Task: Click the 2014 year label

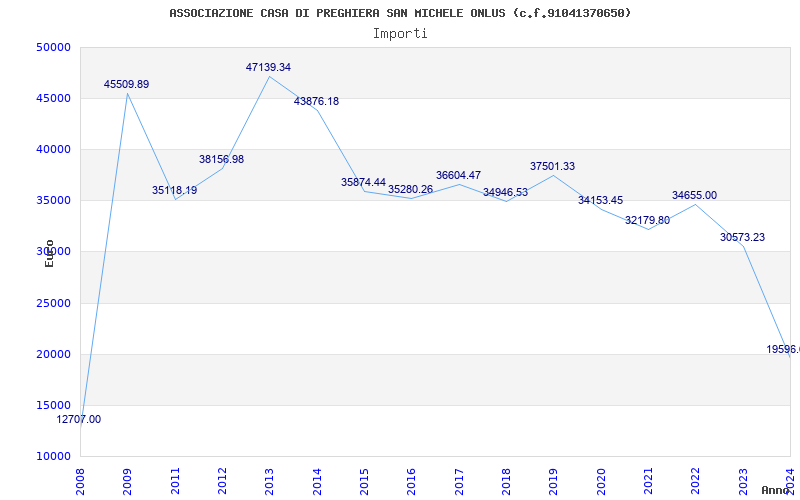Action: (x=317, y=481)
